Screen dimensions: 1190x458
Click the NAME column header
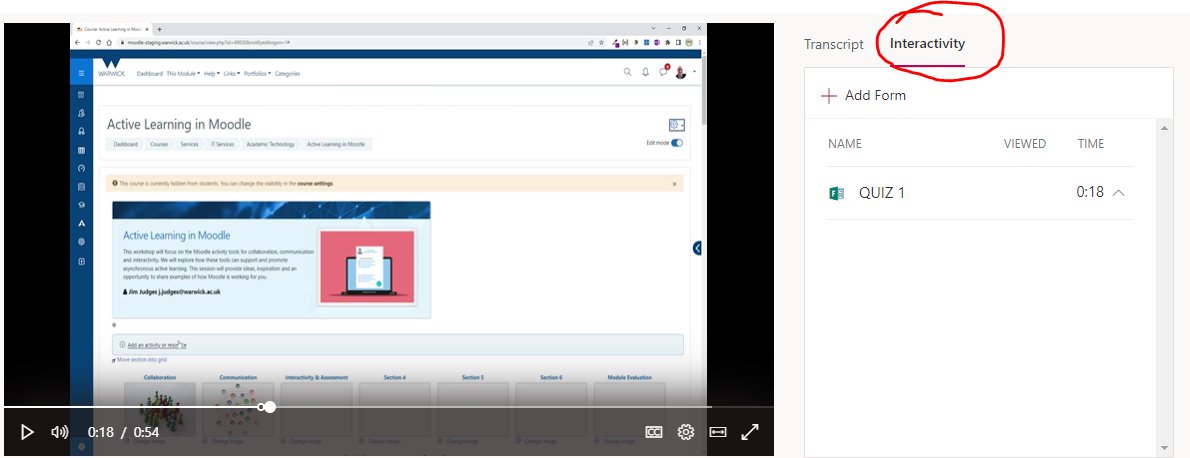tap(845, 144)
